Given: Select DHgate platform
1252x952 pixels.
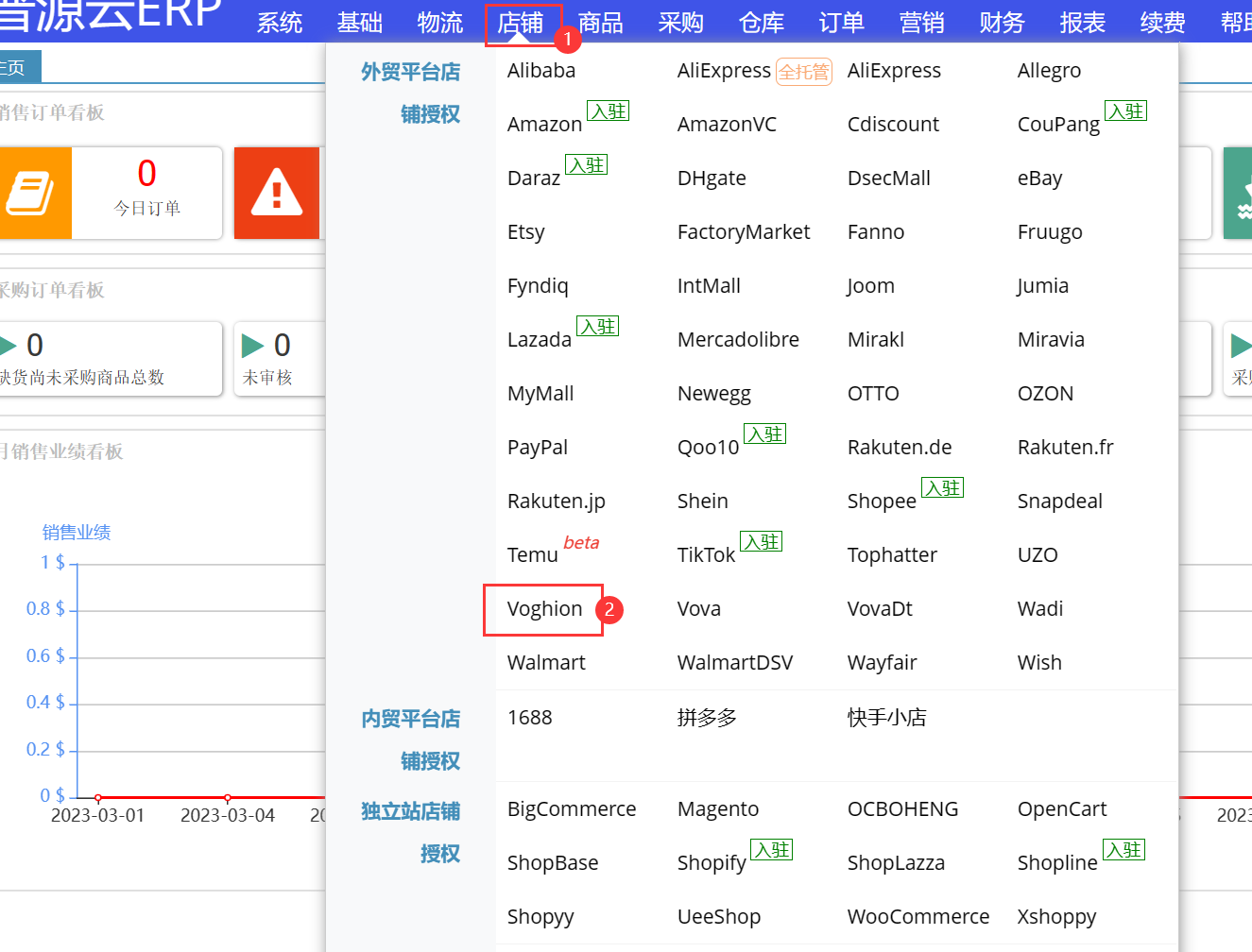Looking at the screenshot, I should point(712,178).
